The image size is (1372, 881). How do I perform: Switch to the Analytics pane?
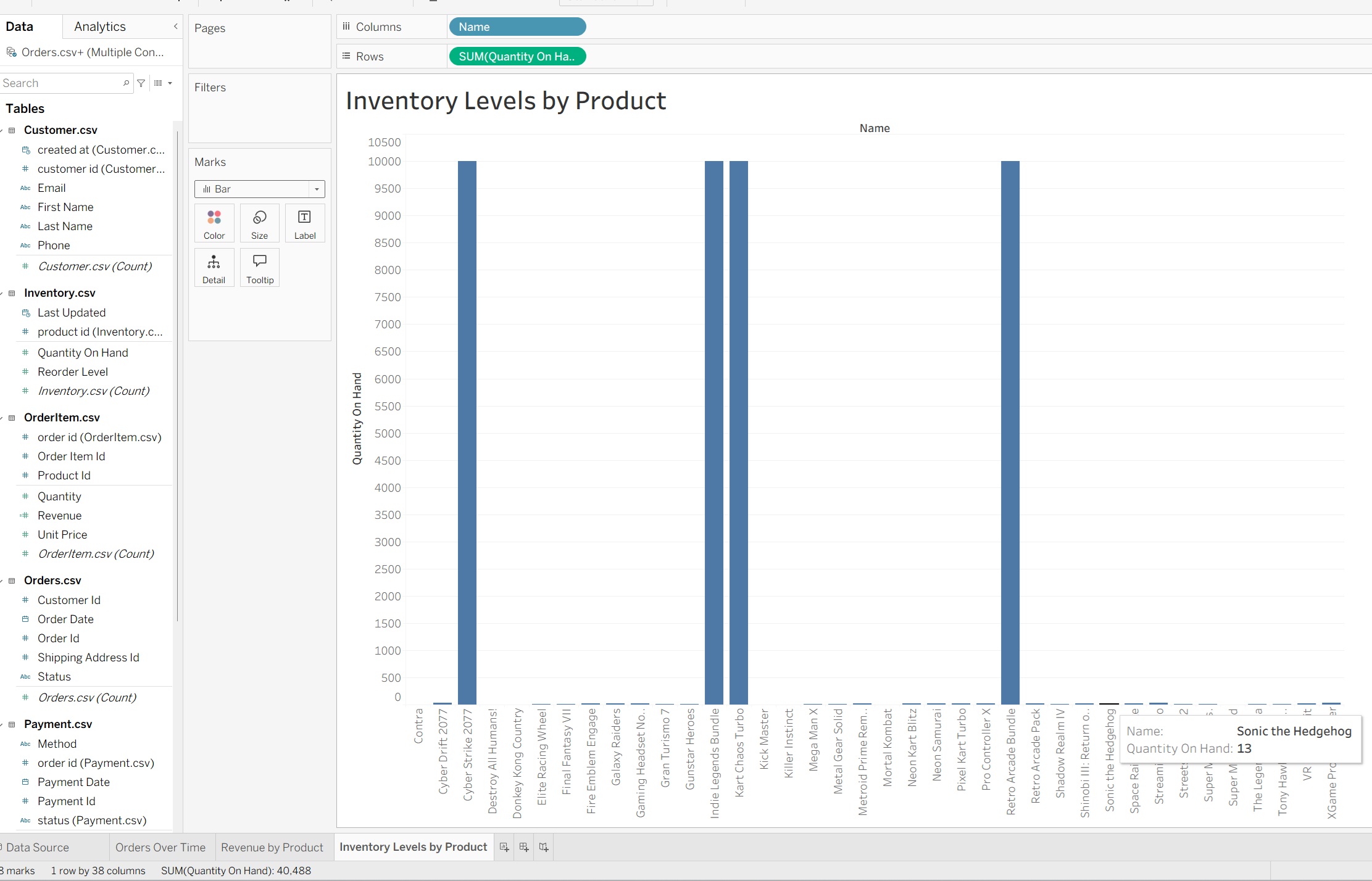pos(99,26)
